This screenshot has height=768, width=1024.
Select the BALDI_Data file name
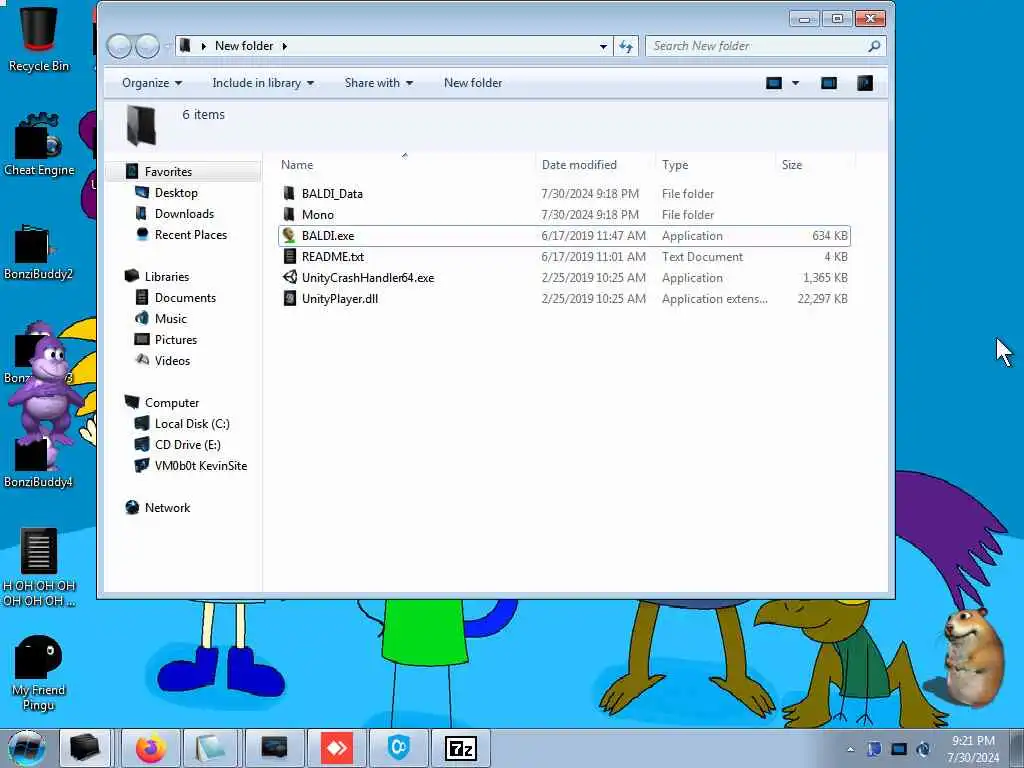pos(332,193)
